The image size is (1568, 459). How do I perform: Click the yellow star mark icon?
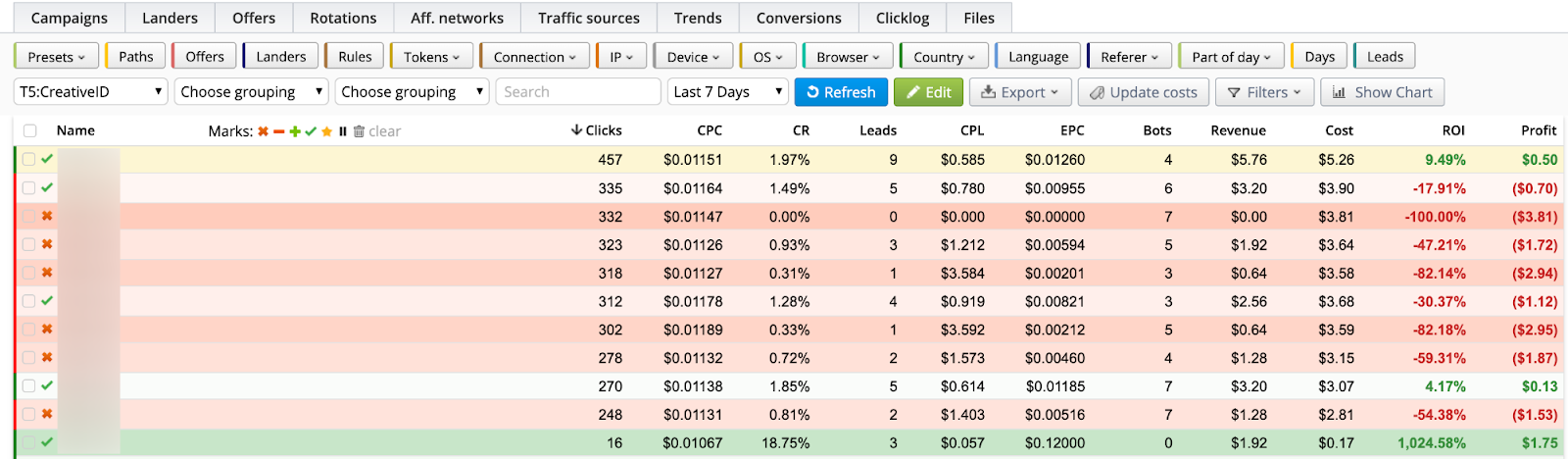[x=326, y=131]
